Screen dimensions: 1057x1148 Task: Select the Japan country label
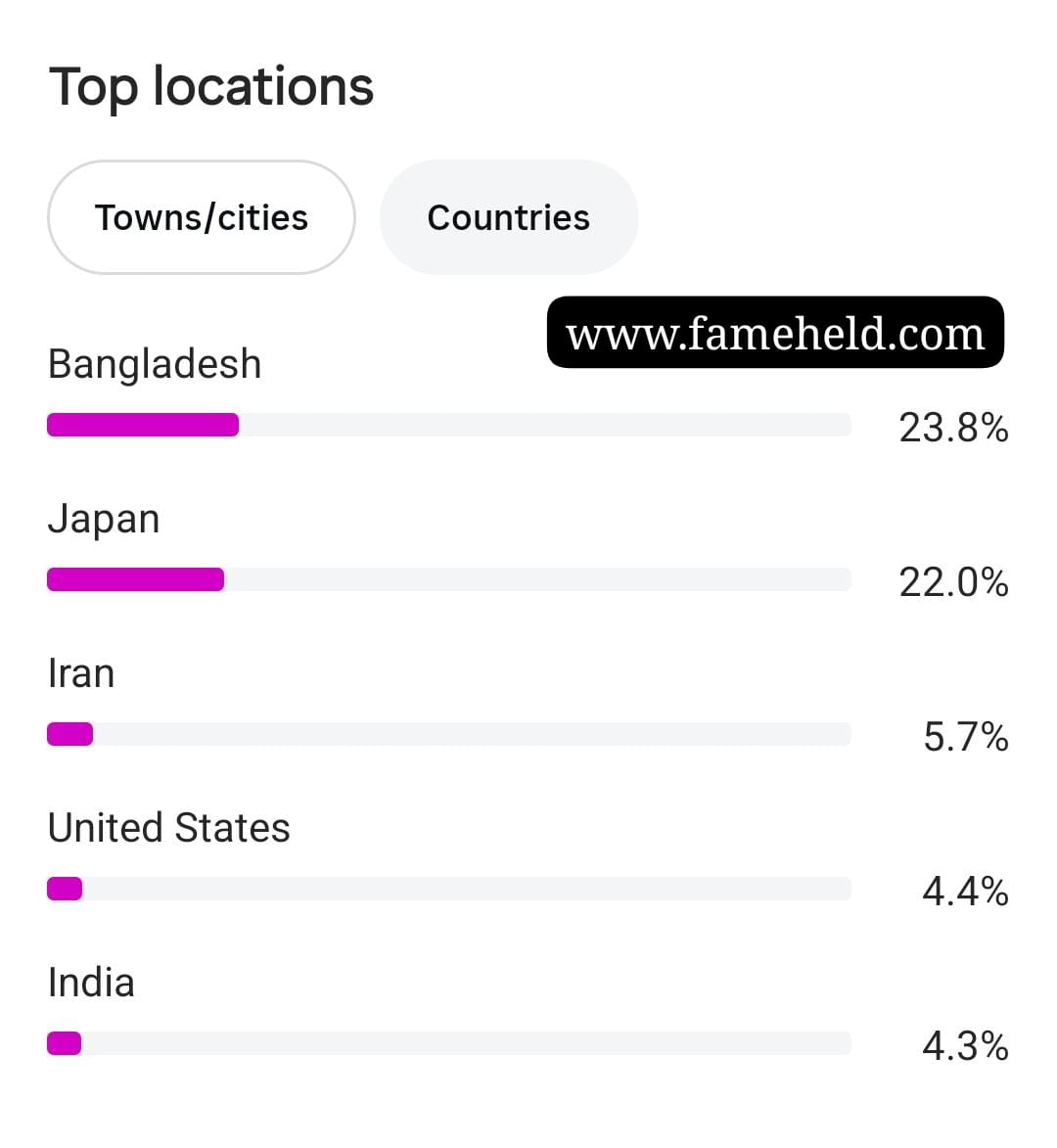pyautogui.click(x=103, y=520)
